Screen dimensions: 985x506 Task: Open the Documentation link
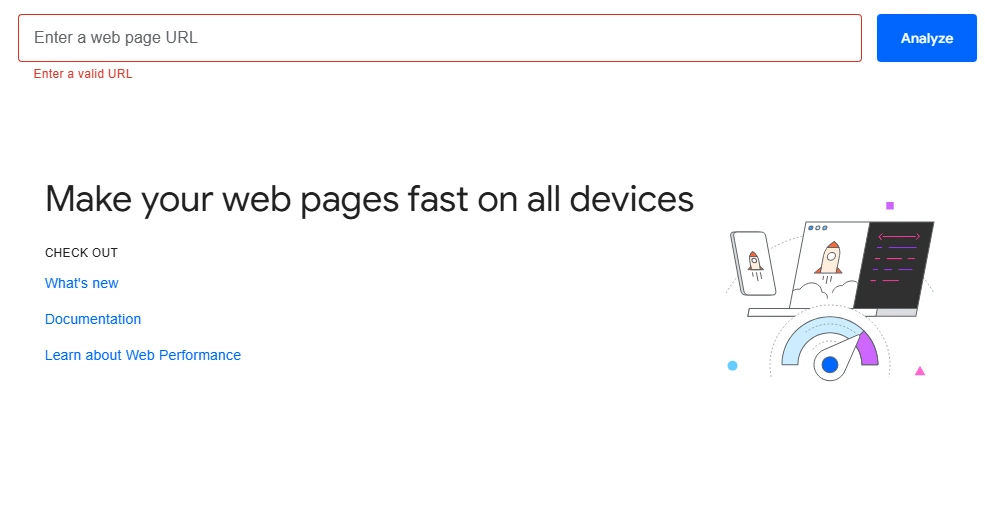93,319
